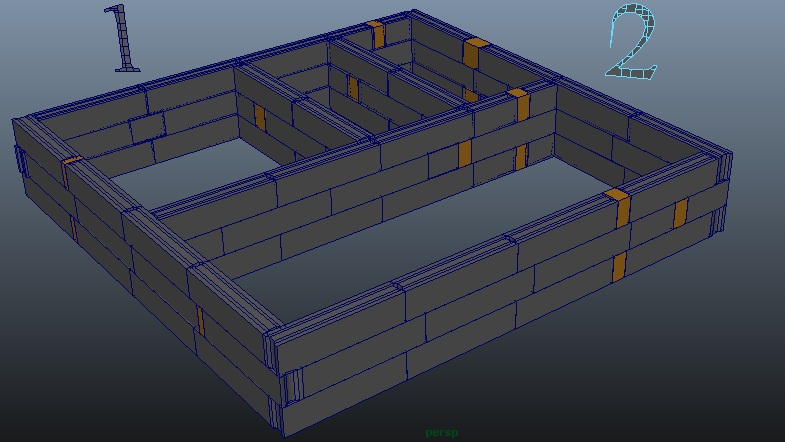Viewport: 785px width, 442px height.
Task: Select the gray number 1 mesh
Action: point(125,42)
